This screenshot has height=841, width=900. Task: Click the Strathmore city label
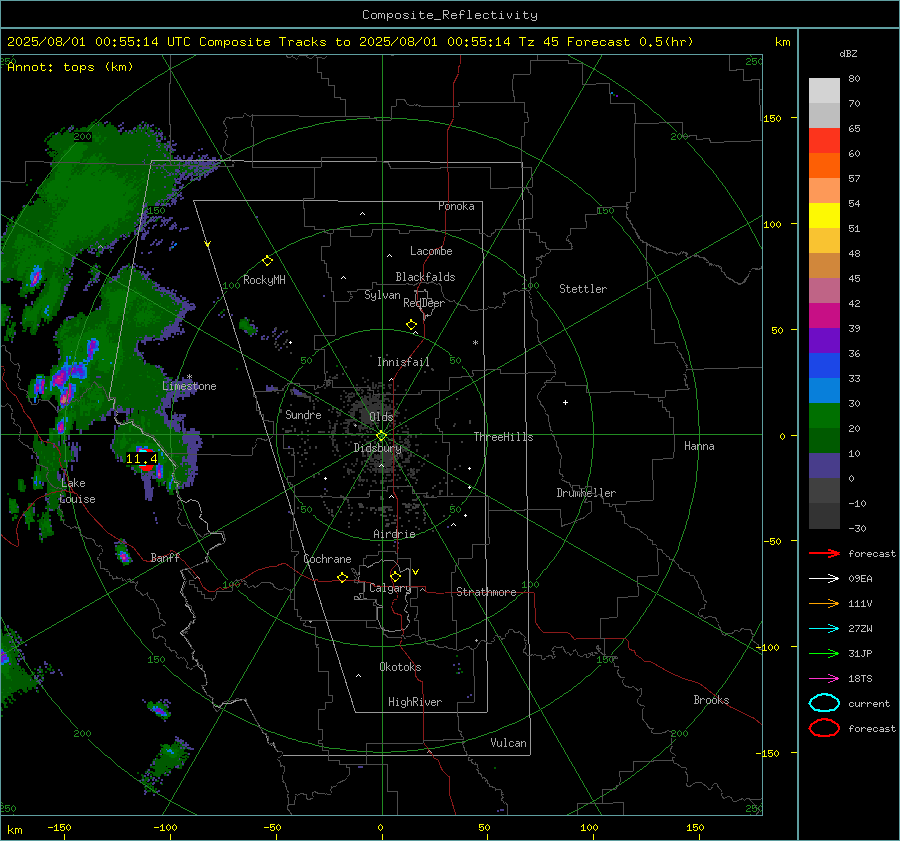(486, 592)
